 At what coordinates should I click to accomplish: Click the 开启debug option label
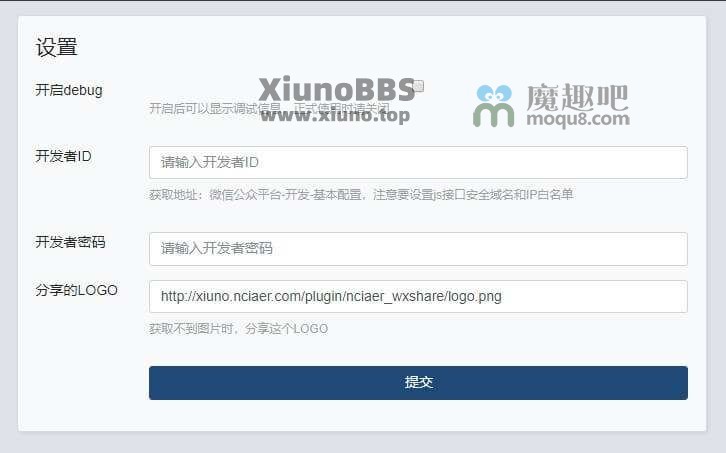point(69,90)
